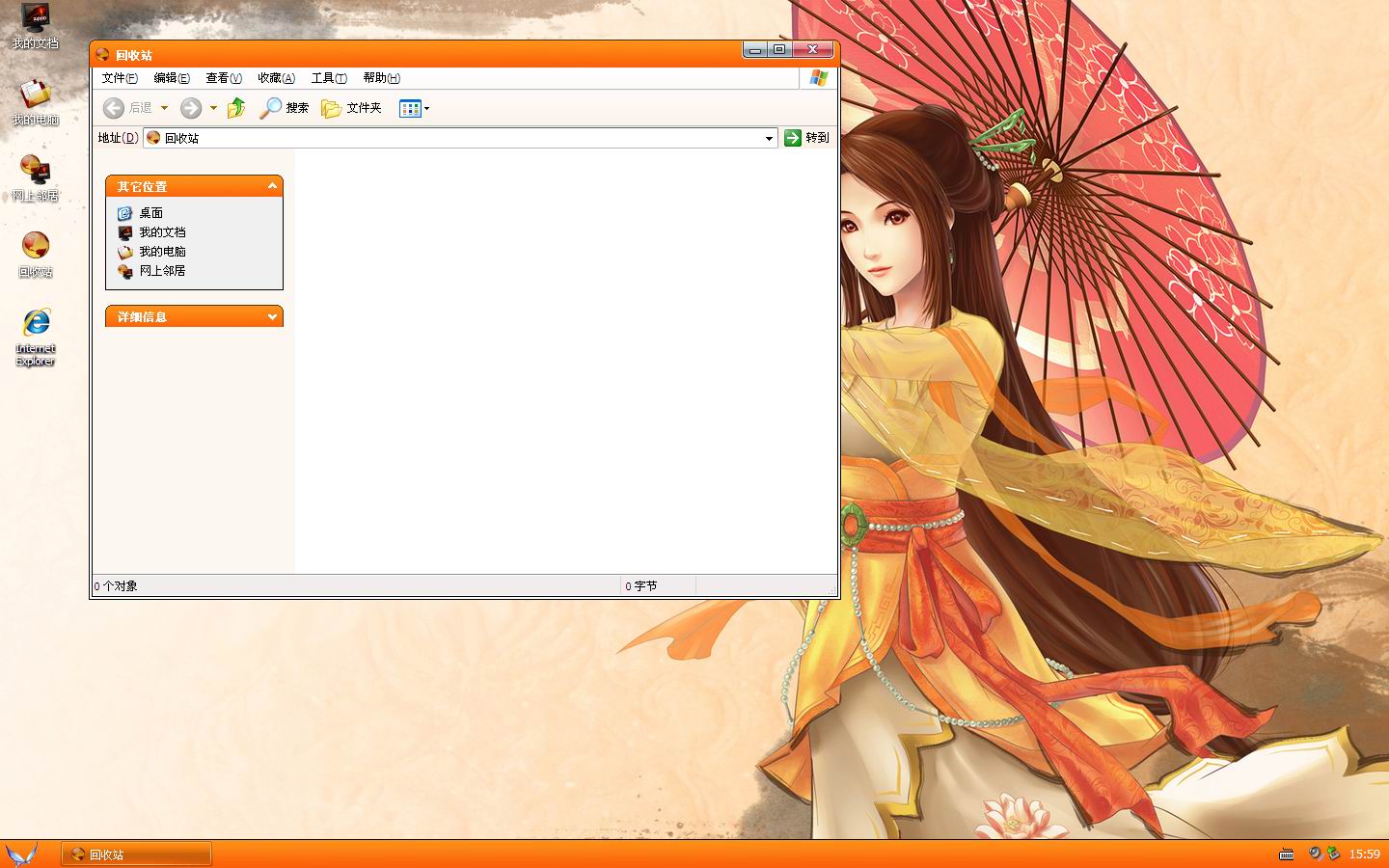
Task: Open the 帮助(H) menu
Action: click(381, 78)
